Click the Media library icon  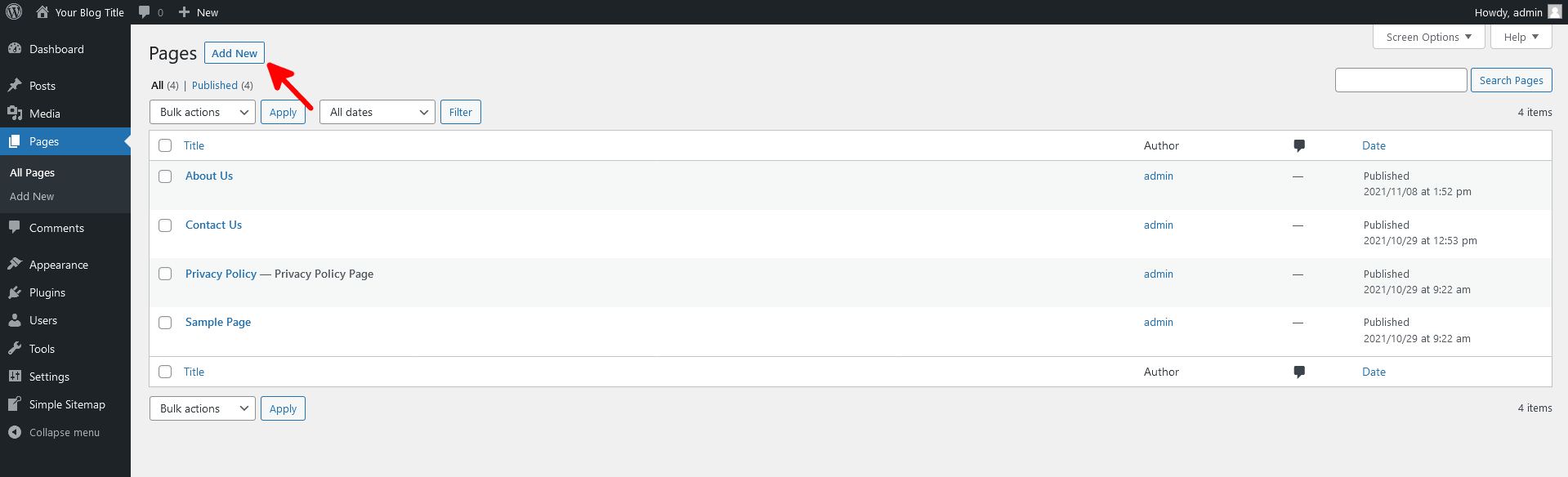[x=15, y=114]
